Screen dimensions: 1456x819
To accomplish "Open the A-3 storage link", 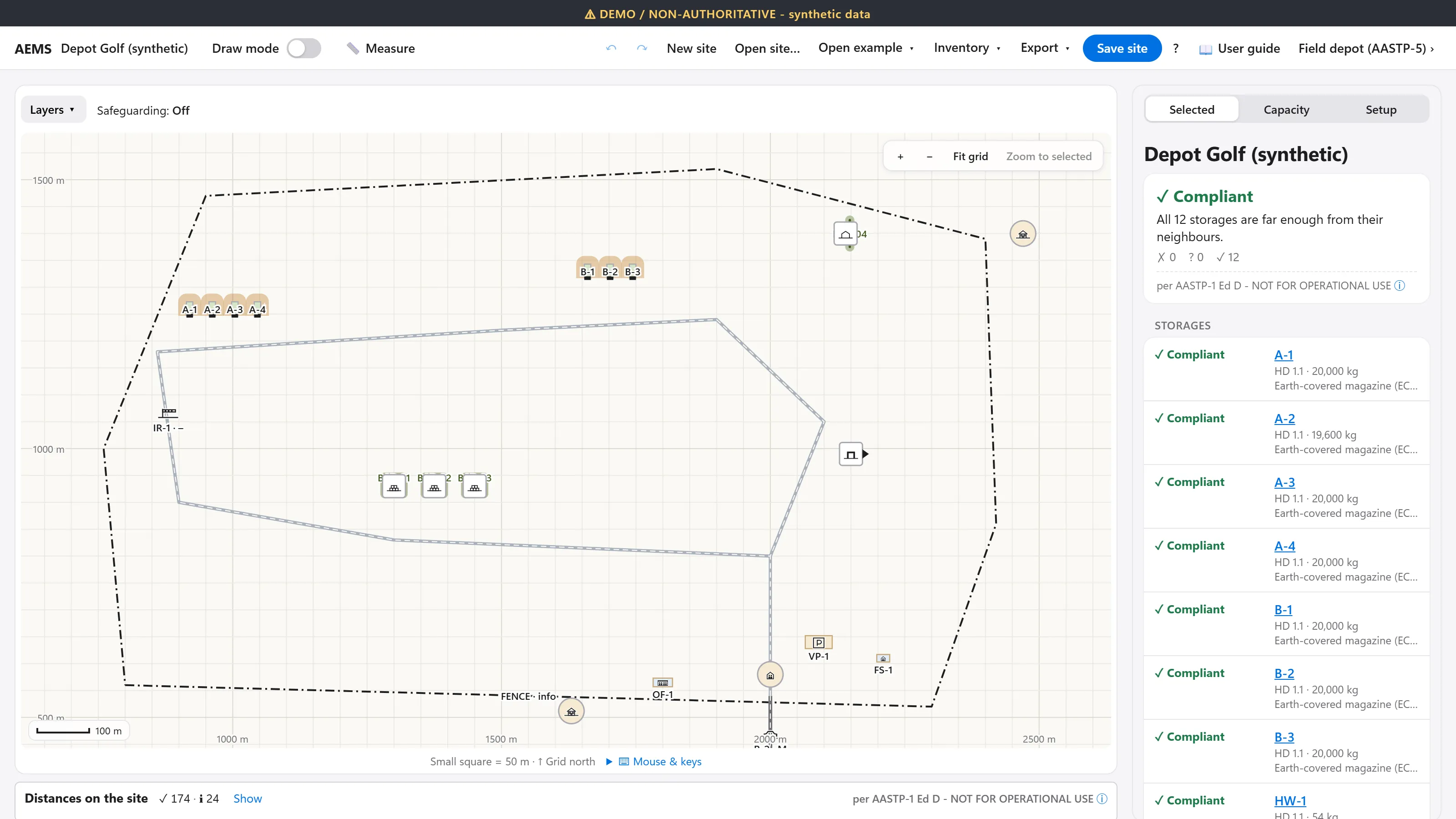I will click(1284, 483).
